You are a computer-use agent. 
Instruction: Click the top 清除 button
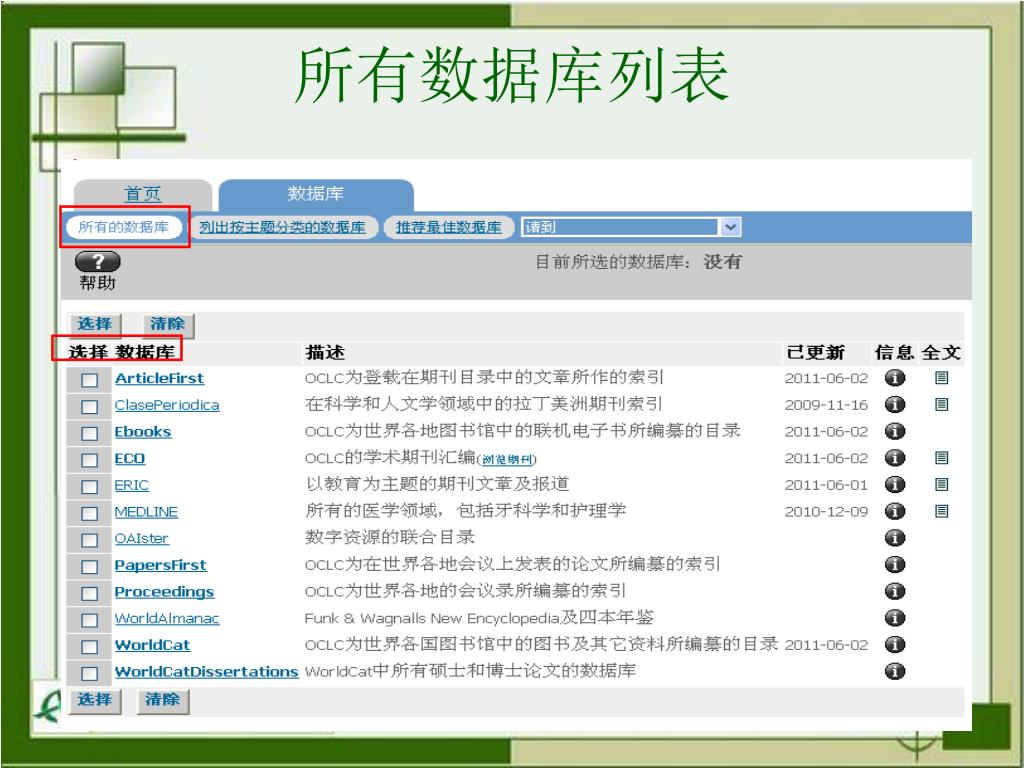click(x=168, y=325)
